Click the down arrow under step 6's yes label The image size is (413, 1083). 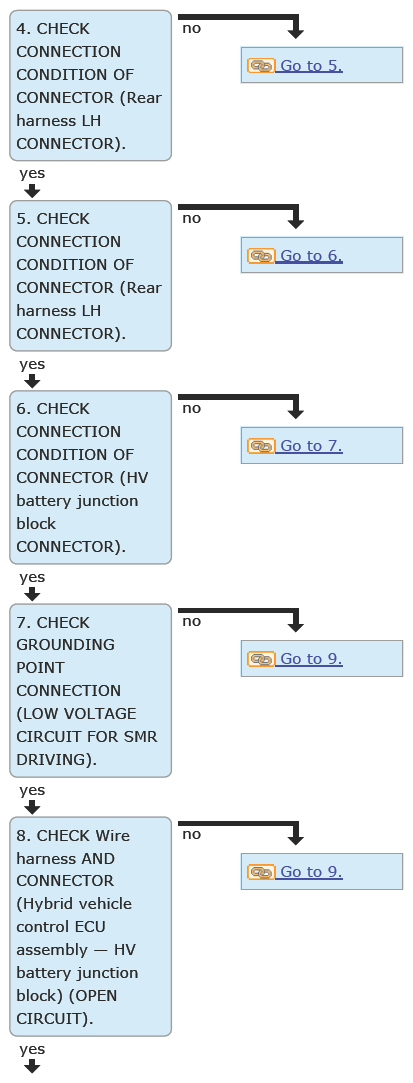click(x=32, y=594)
